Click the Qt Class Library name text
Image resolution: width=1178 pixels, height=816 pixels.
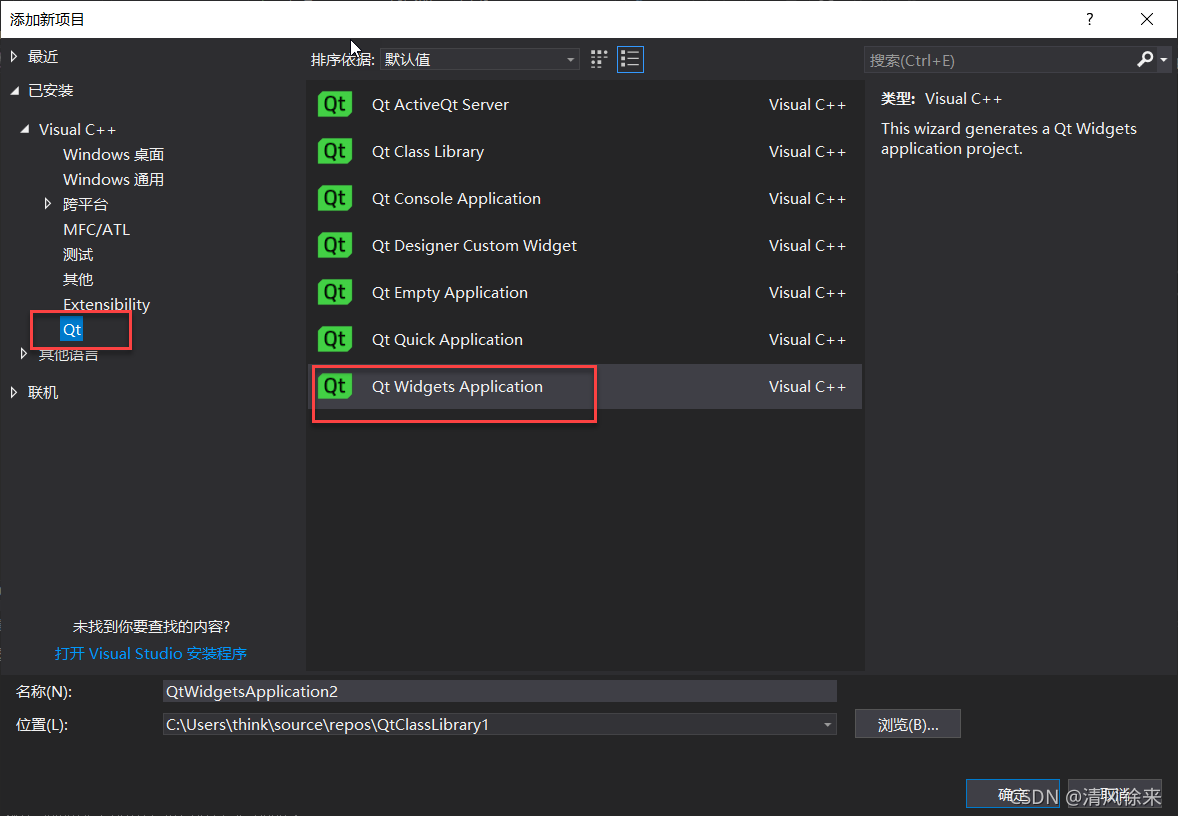pyautogui.click(x=427, y=152)
